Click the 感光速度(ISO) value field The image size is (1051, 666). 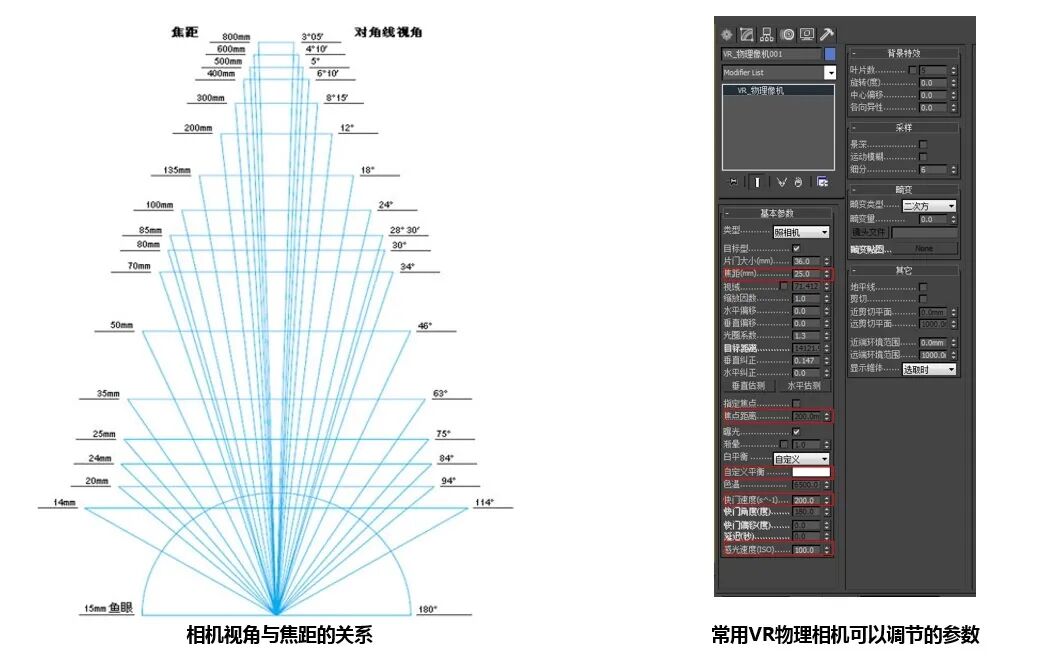tap(807, 550)
